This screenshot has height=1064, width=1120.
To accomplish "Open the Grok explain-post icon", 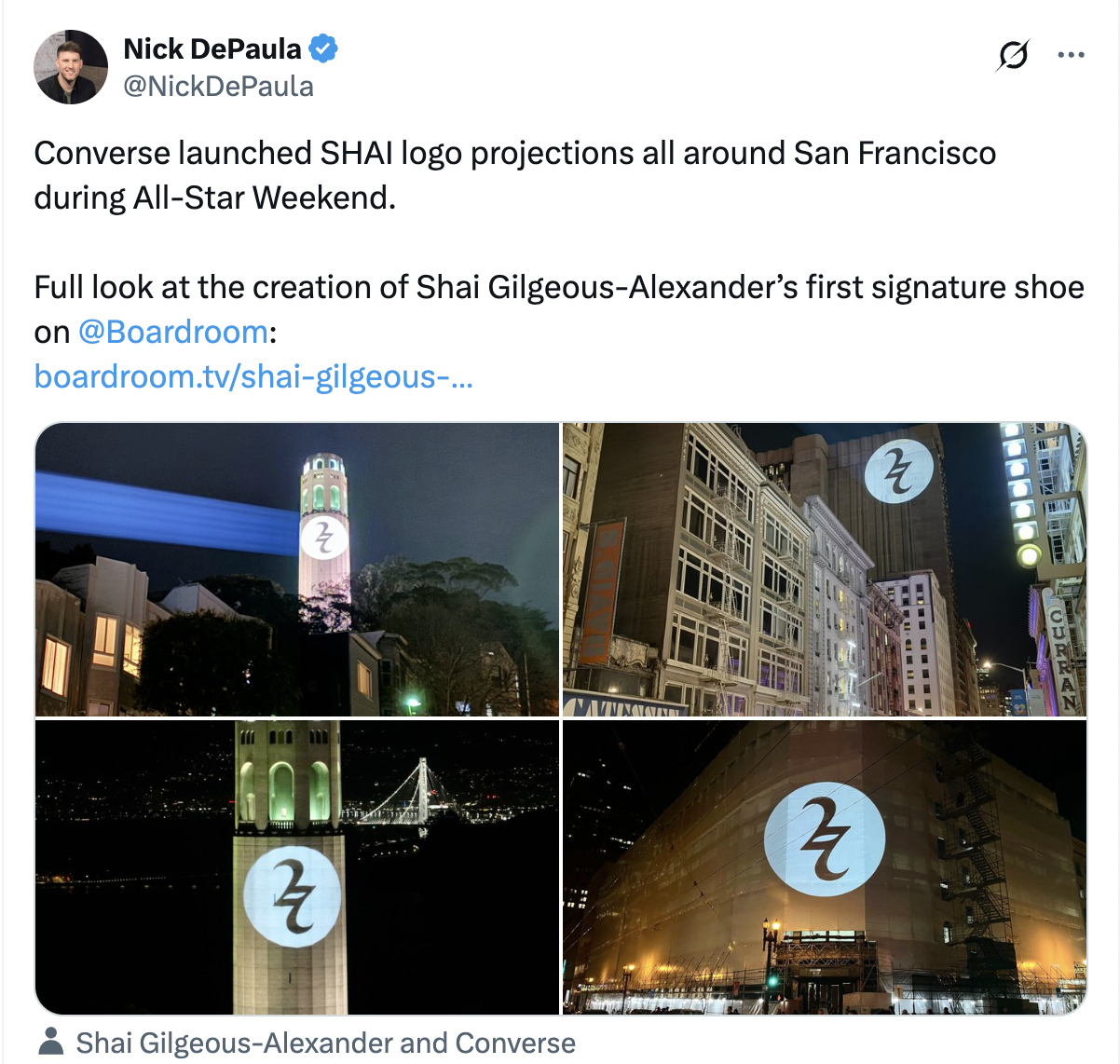I will 1012,55.
